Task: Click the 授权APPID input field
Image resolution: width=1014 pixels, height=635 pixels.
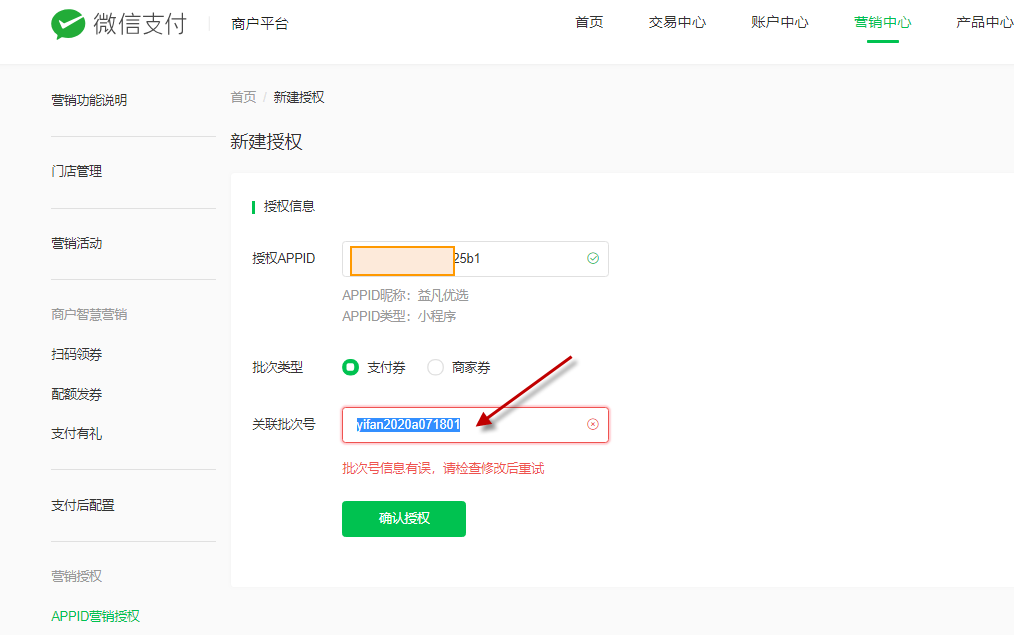Action: pyautogui.click(x=475, y=259)
